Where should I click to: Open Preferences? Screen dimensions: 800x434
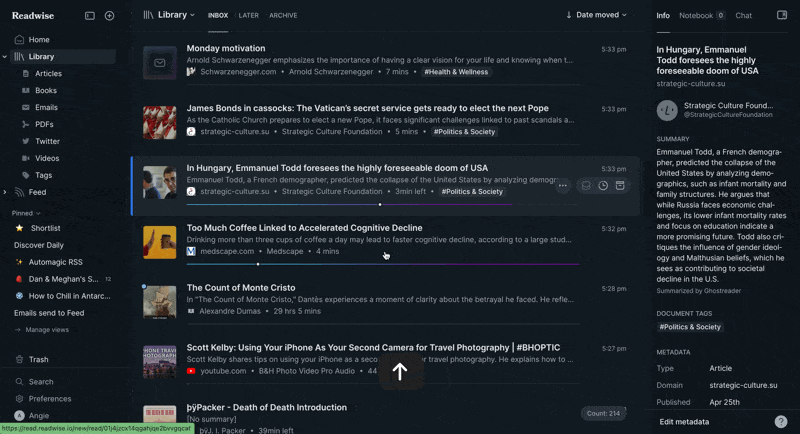click(49, 398)
